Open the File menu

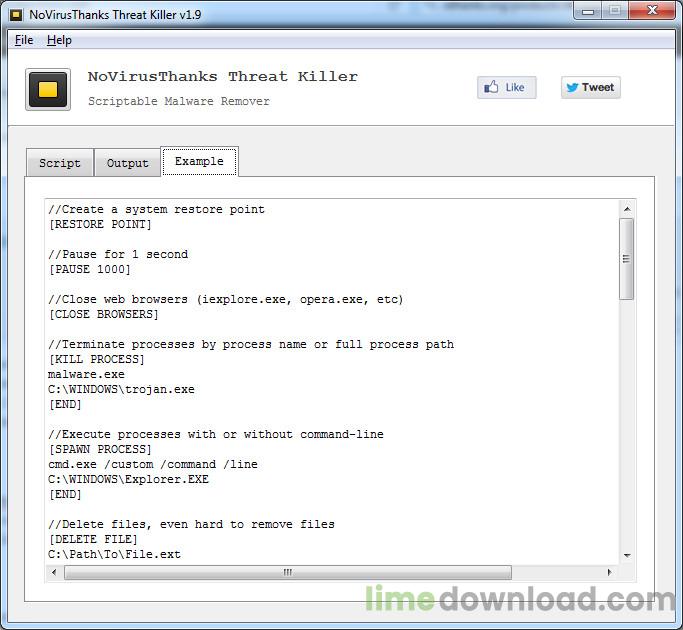click(24, 40)
